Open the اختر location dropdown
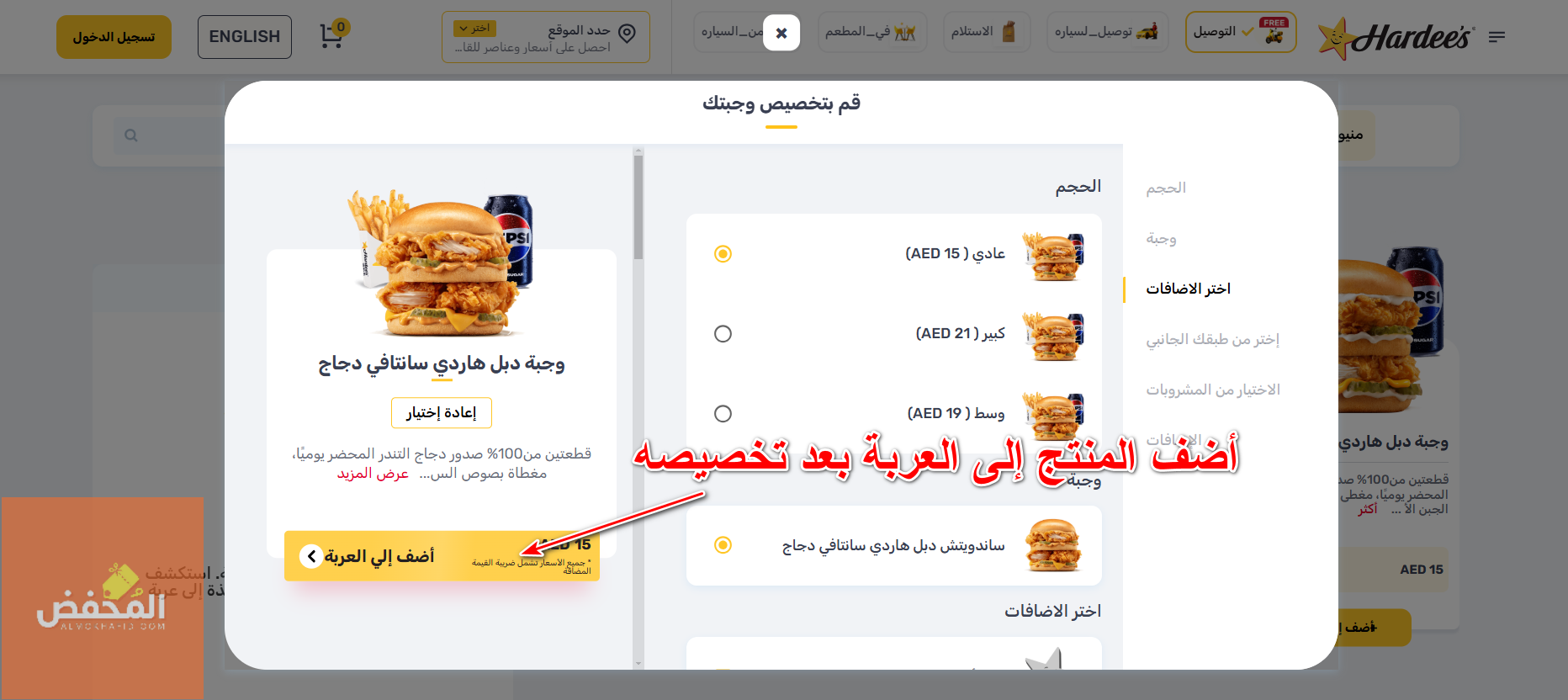The image size is (1568, 700). (x=474, y=29)
